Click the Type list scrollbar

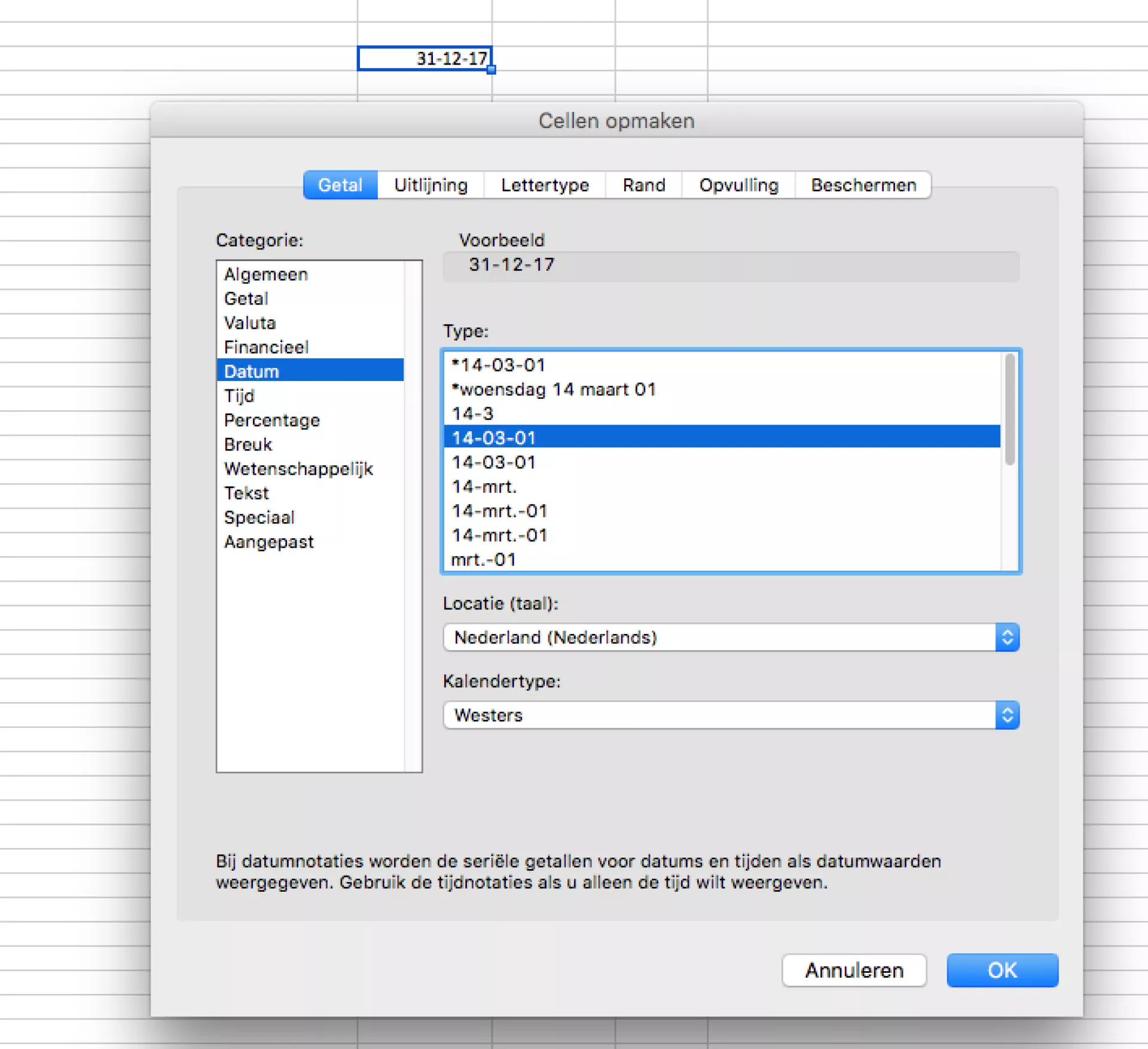click(x=1010, y=409)
